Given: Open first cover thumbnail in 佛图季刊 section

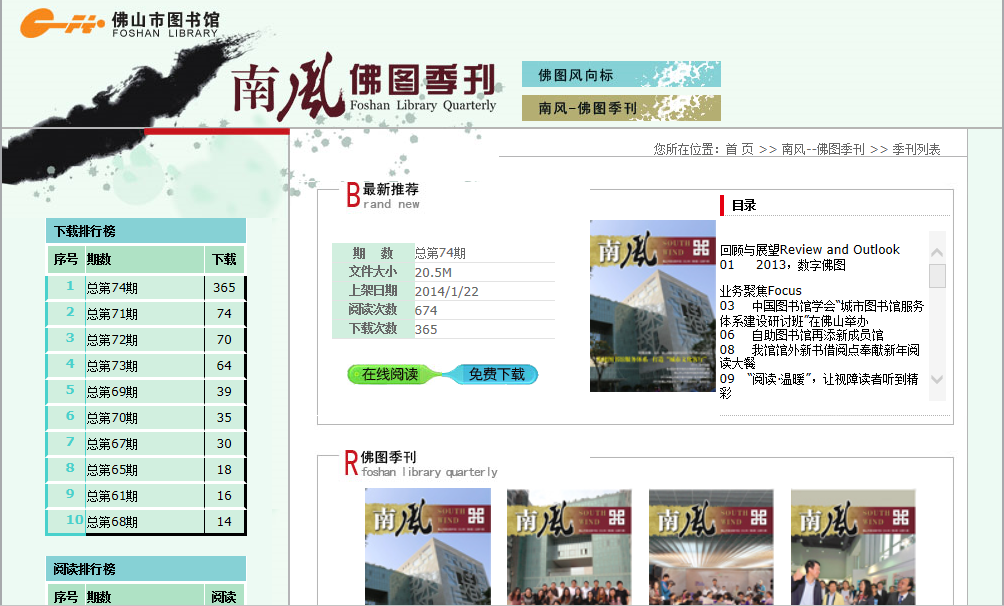Looking at the screenshot, I should click(x=428, y=547).
